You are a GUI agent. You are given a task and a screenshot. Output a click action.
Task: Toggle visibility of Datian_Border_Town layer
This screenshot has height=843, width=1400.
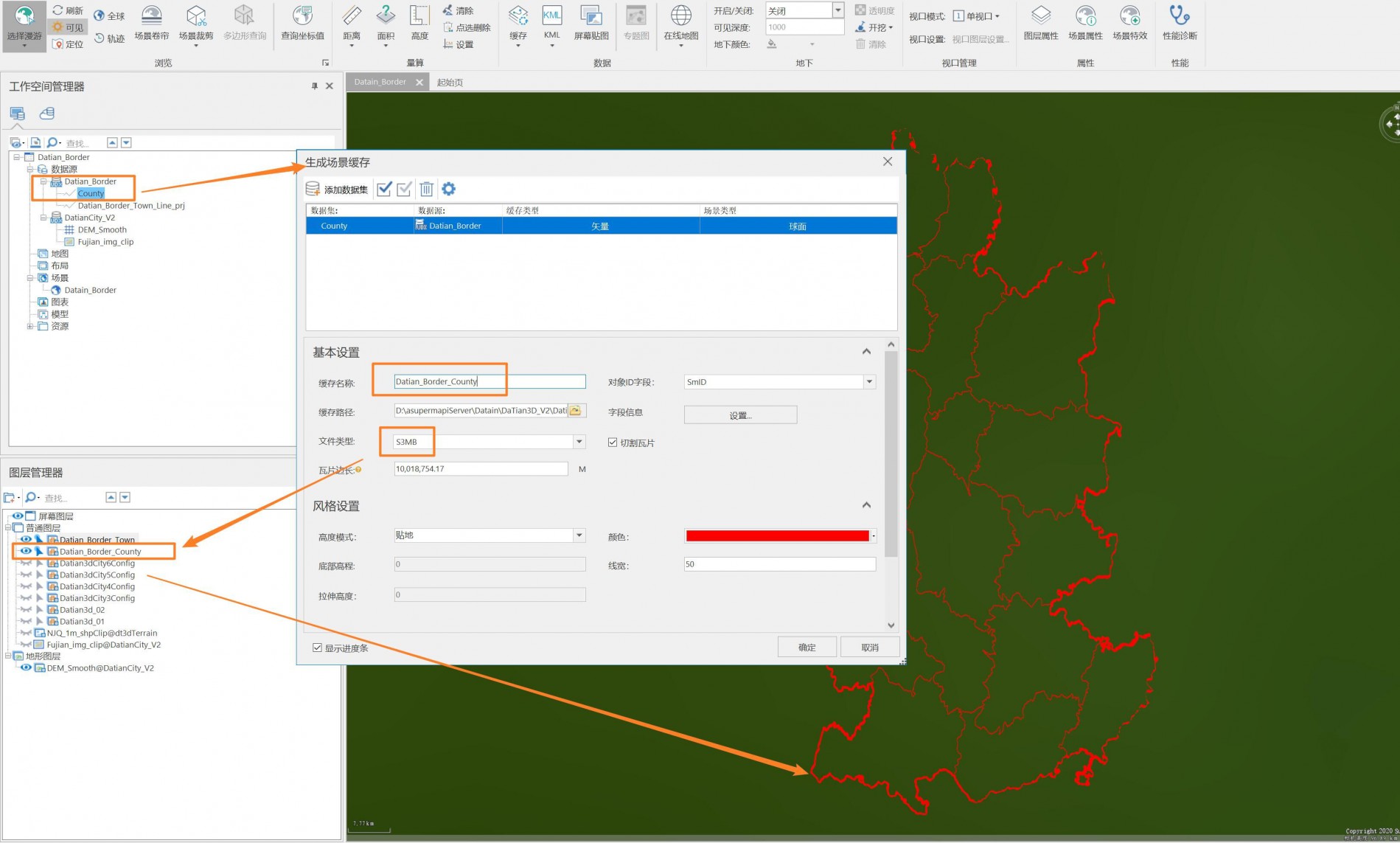point(26,539)
